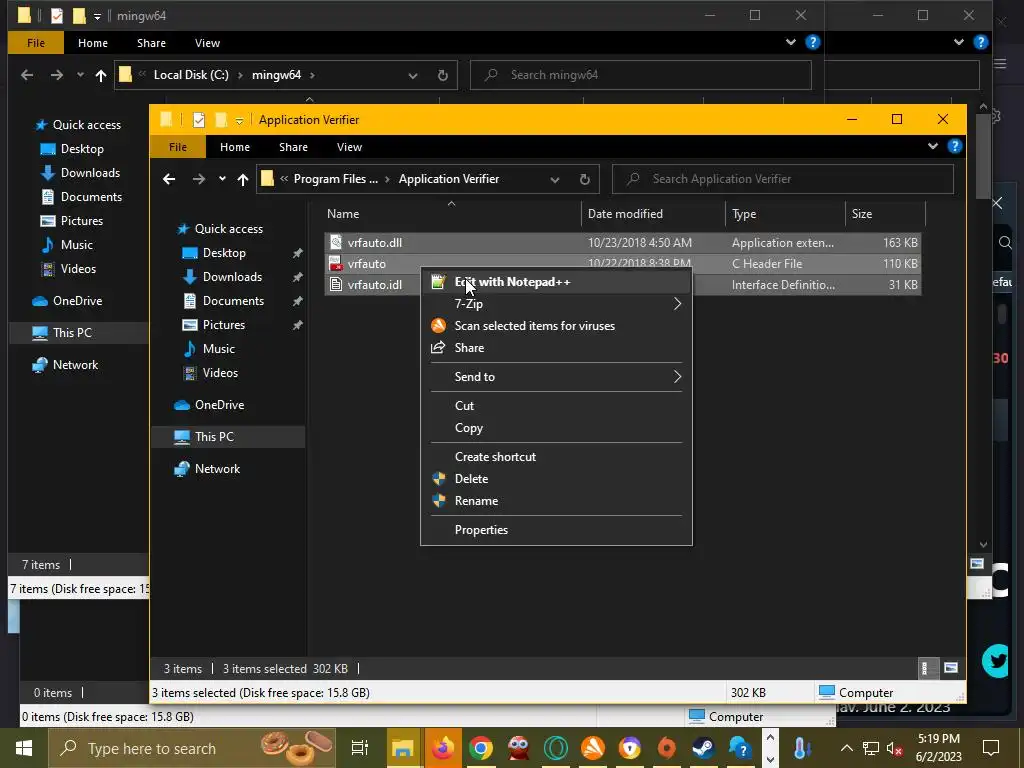Open Windows Start menu

click(x=24, y=748)
